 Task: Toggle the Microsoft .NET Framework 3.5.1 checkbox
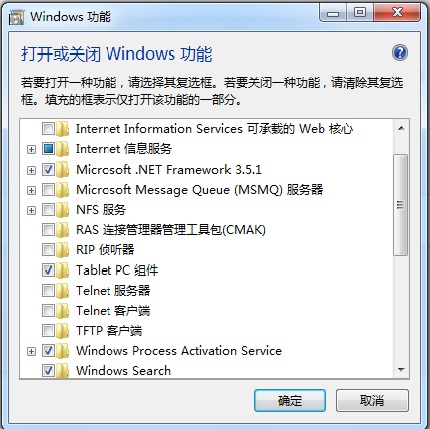tap(48, 170)
